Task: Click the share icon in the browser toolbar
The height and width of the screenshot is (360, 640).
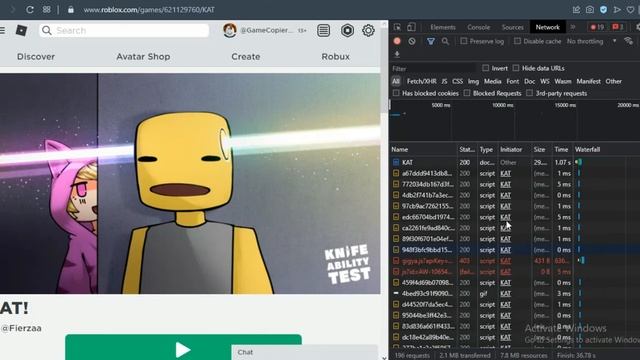Action: point(576,9)
